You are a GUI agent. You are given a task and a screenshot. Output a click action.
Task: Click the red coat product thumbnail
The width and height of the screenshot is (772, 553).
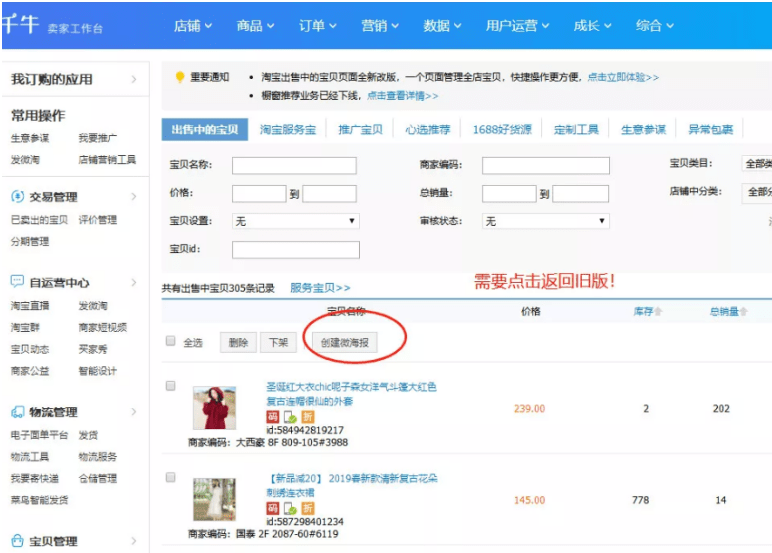pos(214,408)
